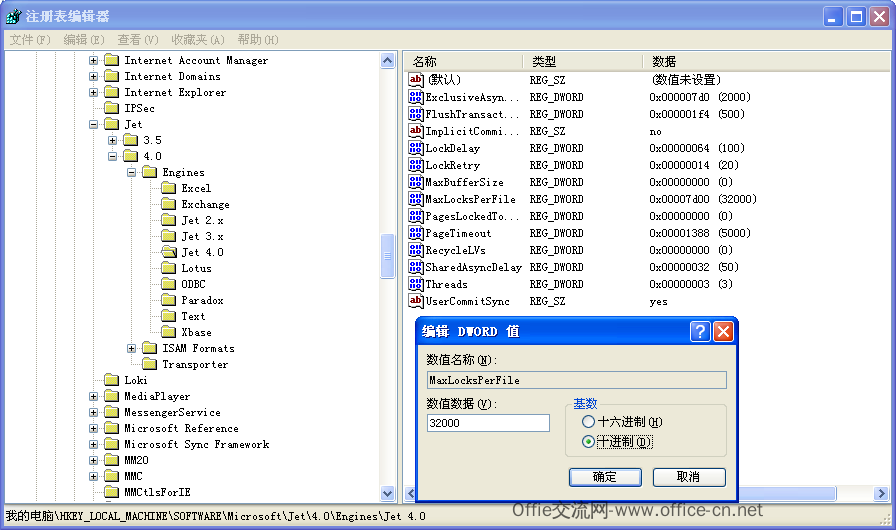Viewport: 896px width, 530px height.
Task: Select the MMCtlsForIE tree item
Action: pos(157,492)
